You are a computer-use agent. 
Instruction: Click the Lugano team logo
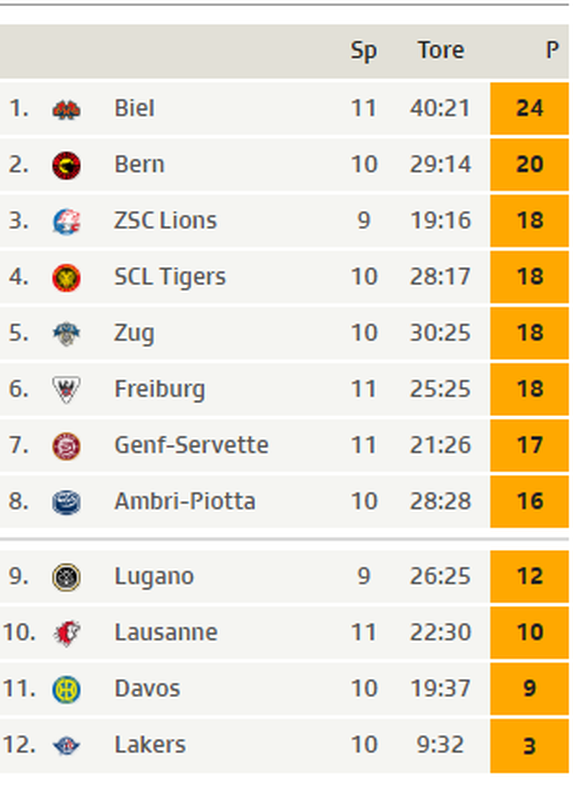[x=67, y=577]
